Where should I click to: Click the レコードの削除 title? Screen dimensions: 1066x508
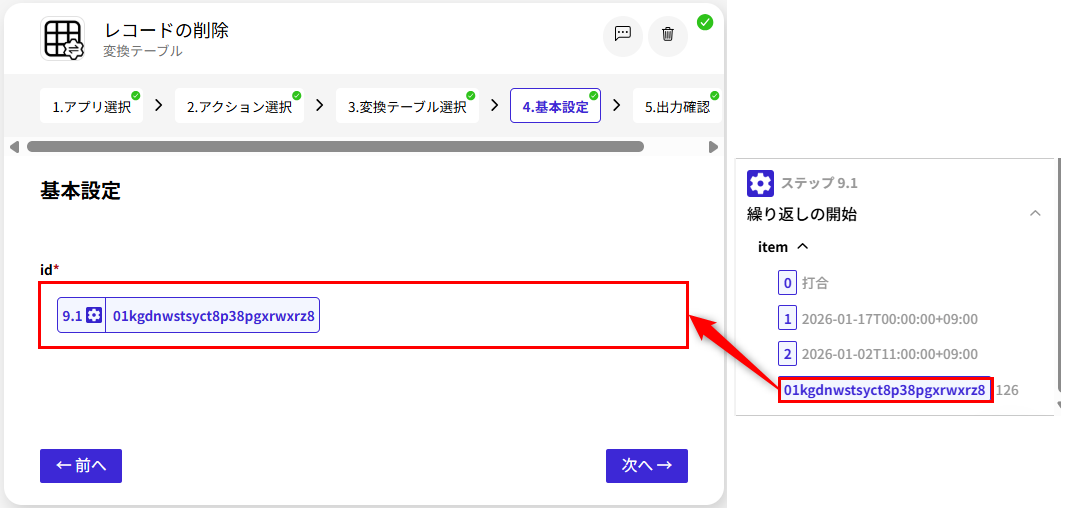[x=167, y=30]
